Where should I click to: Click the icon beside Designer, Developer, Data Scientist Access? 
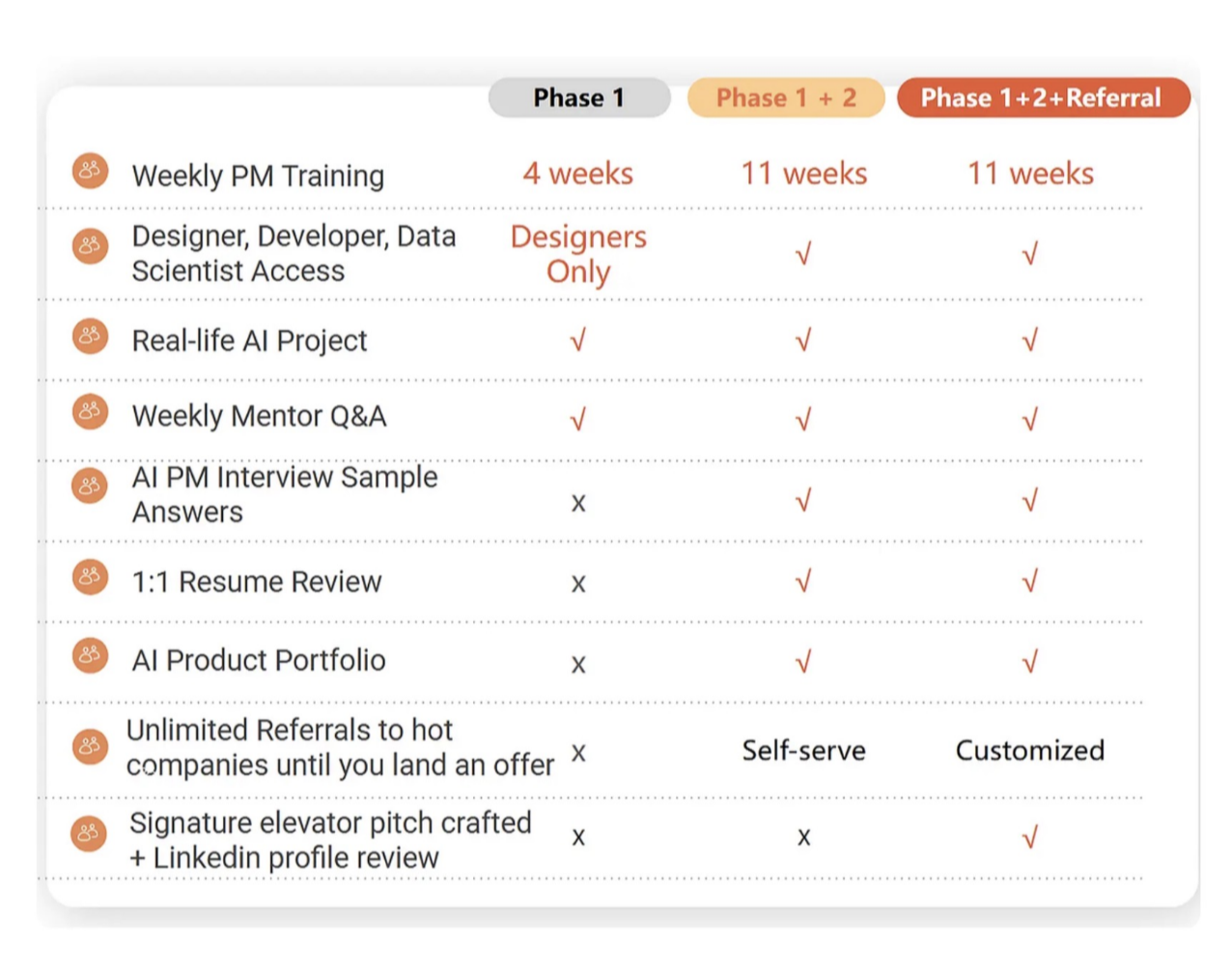[90, 246]
